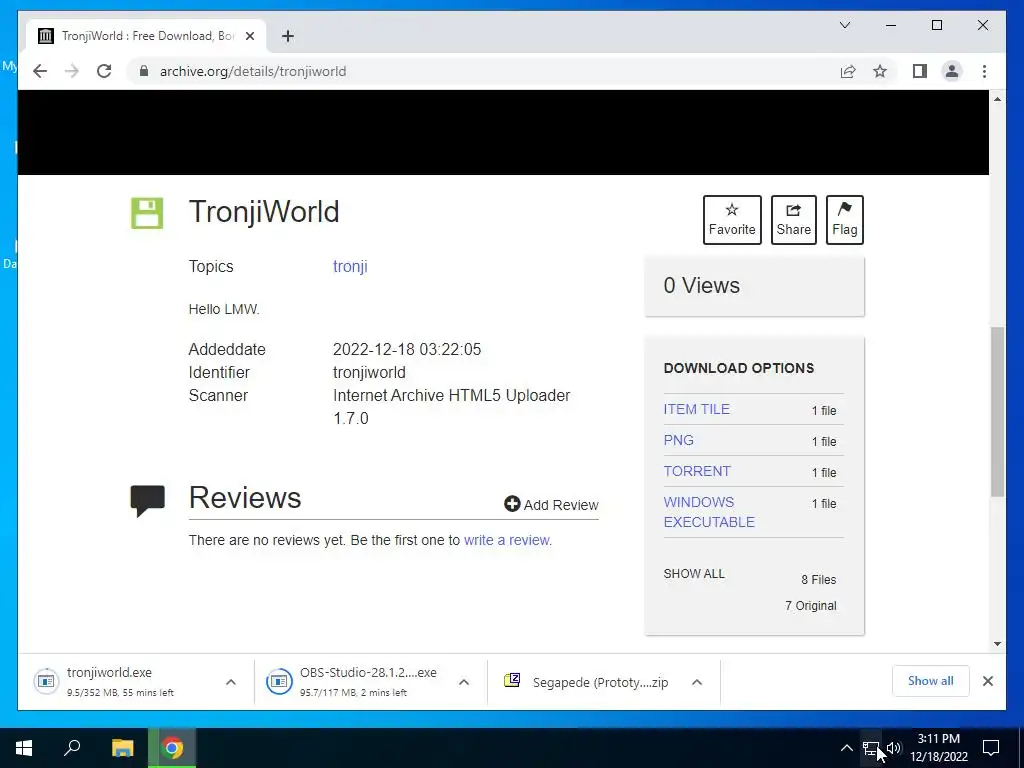Click the 'Hello LMW.' description text

[223, 309]
